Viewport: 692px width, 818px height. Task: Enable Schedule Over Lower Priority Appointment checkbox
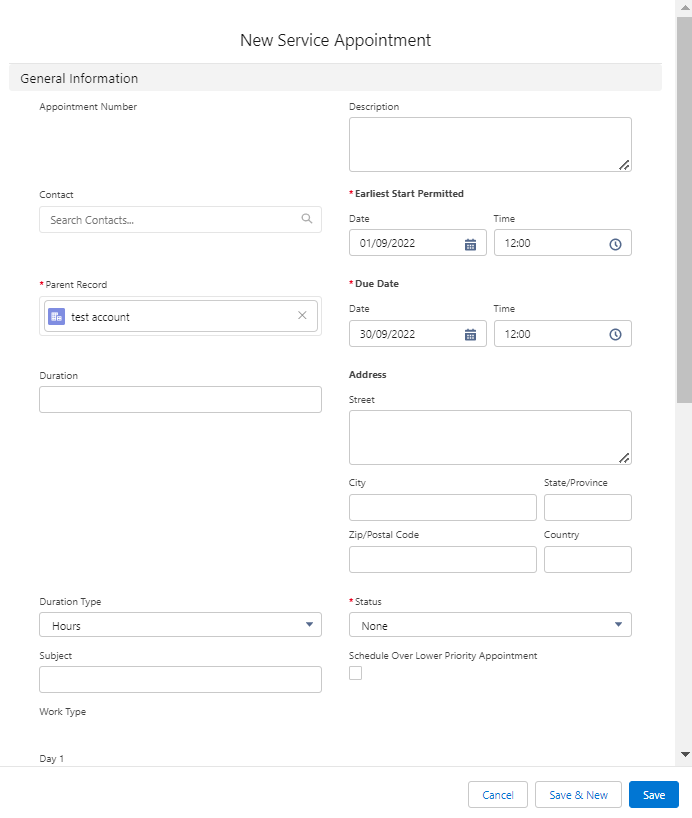[355, 673]
